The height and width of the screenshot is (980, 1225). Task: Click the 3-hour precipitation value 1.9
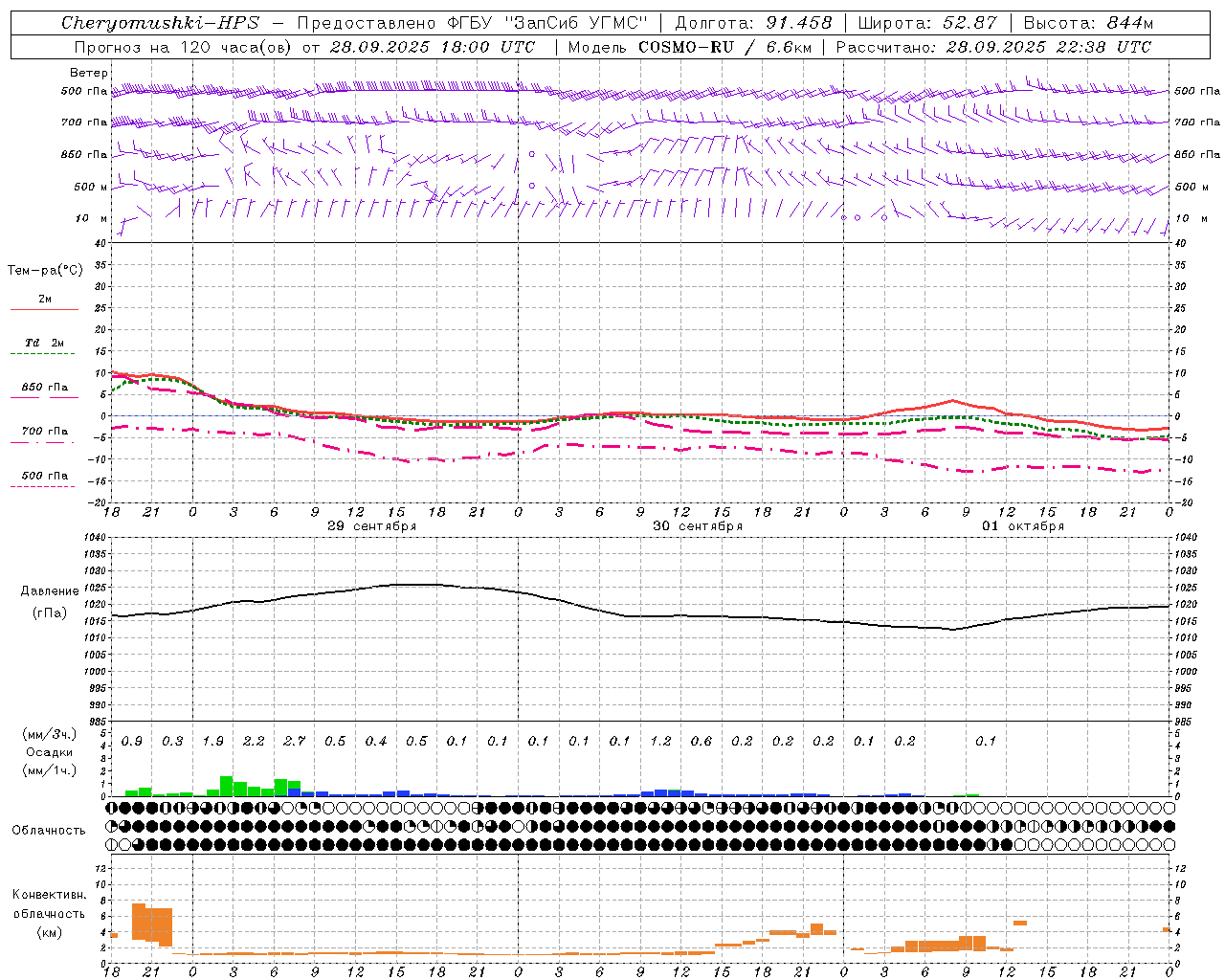pos(213,742)
